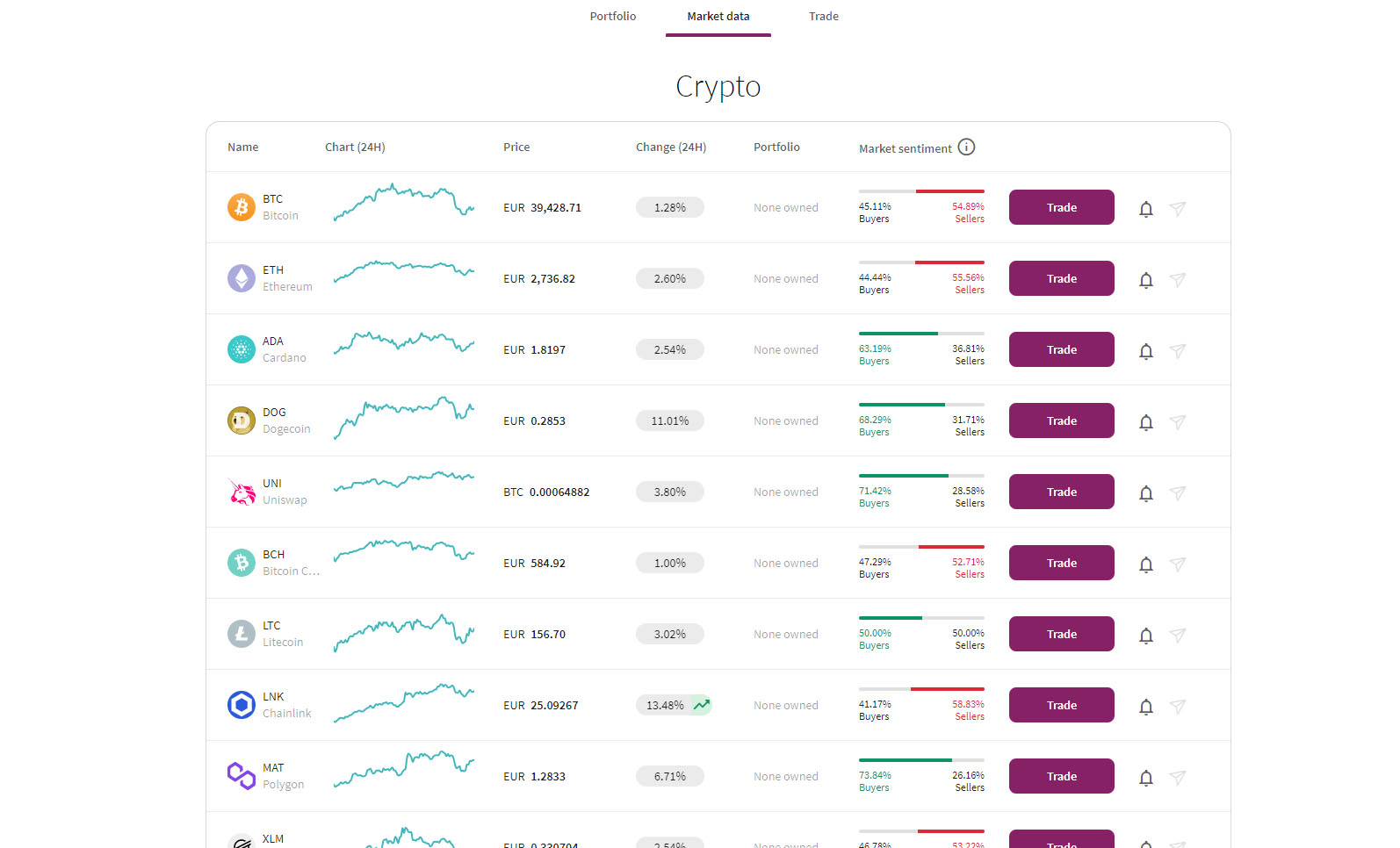The height and width of the screenshot is (848, 1400).
Task: Set an alert bell for Dogecoin
Action: click(x=1146, y=422)
